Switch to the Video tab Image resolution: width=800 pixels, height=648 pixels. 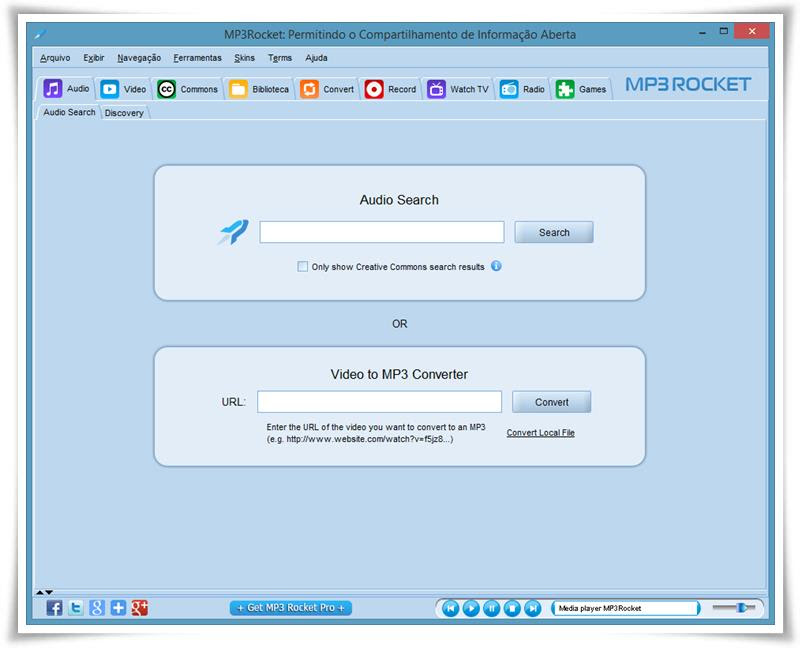click(x=123, y=89)
